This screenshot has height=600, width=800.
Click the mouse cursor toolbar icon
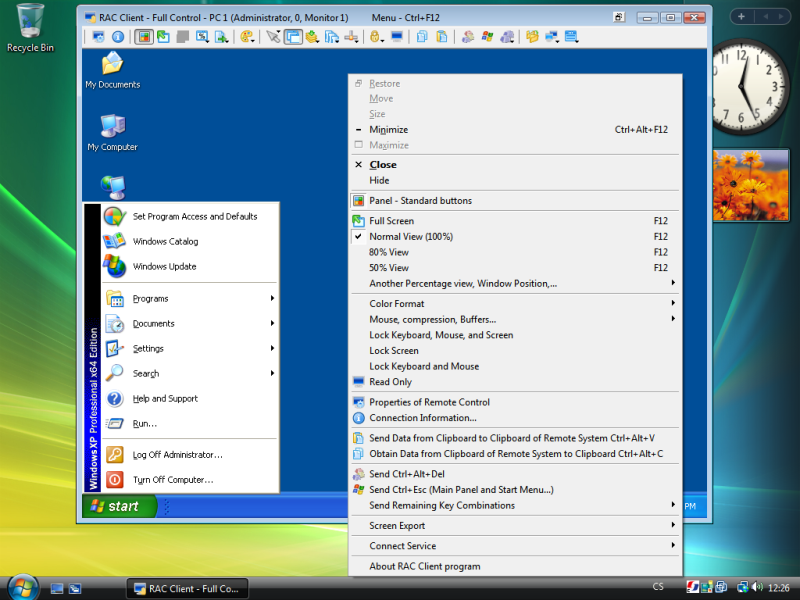pyautogui.click(x=273, y=37)
